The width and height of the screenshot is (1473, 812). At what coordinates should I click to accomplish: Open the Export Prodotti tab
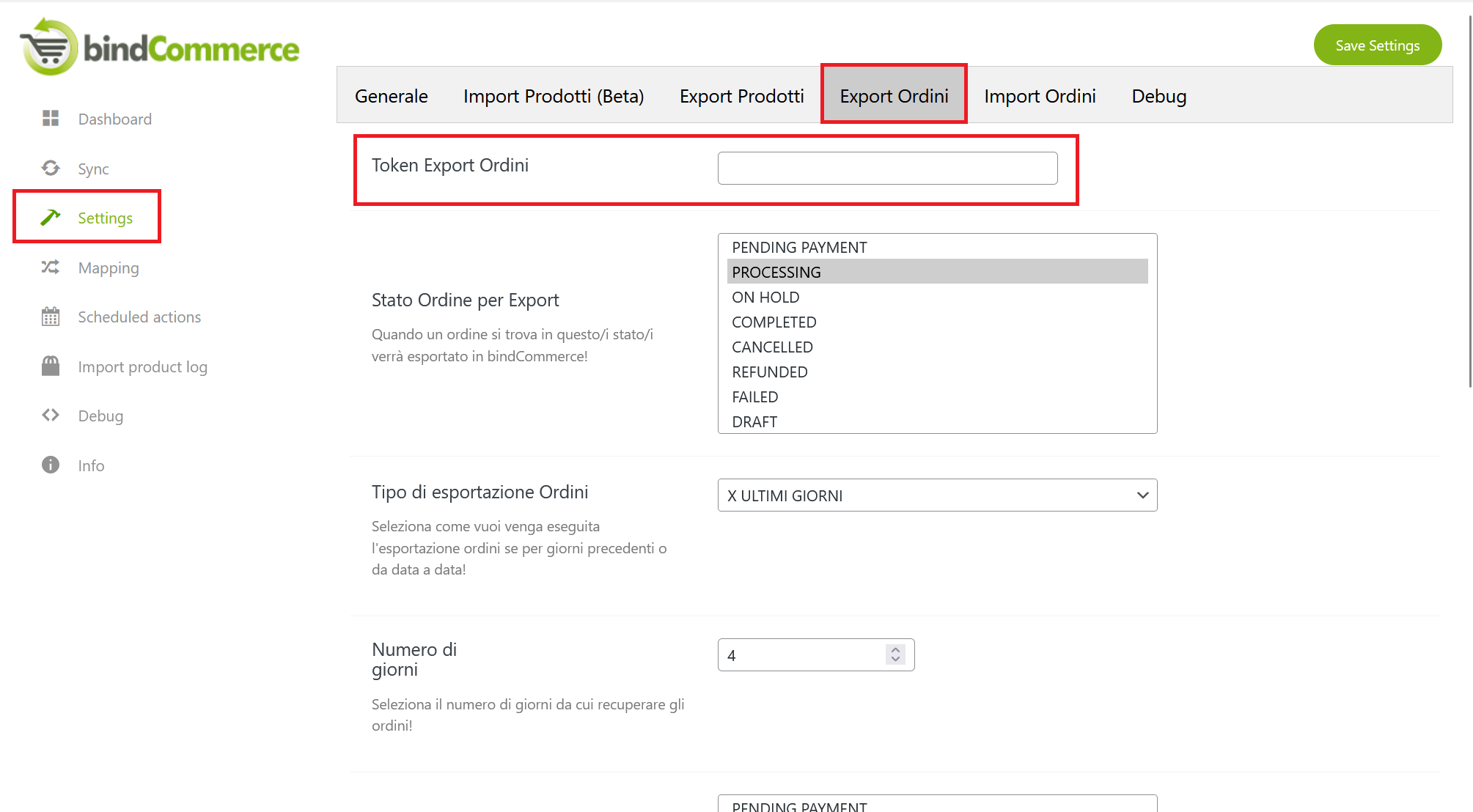(x=741, y=96)
